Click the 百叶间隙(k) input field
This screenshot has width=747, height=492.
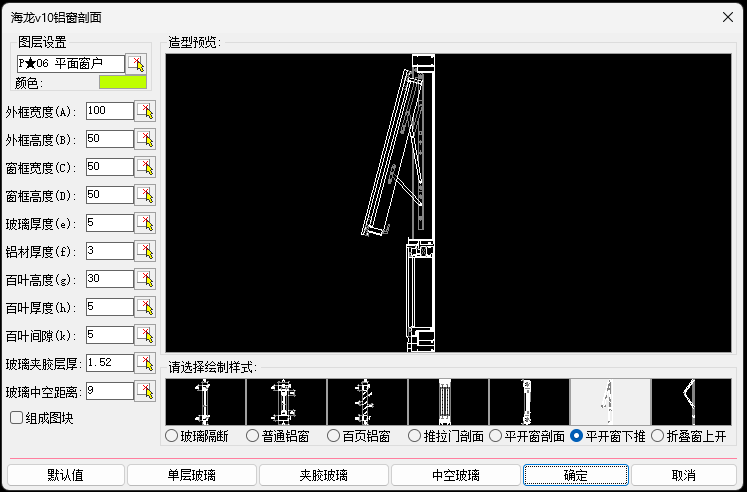(109, 335)
